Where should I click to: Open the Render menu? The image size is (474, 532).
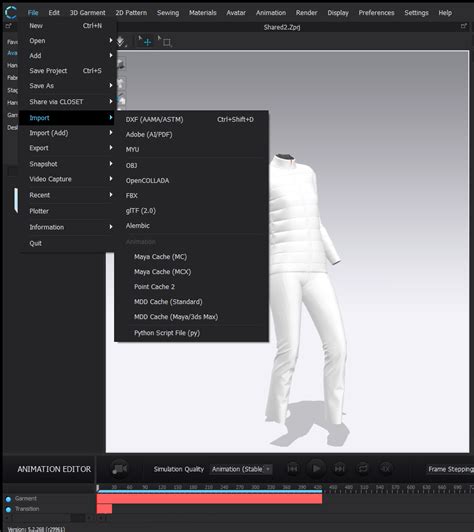(306, 13)
